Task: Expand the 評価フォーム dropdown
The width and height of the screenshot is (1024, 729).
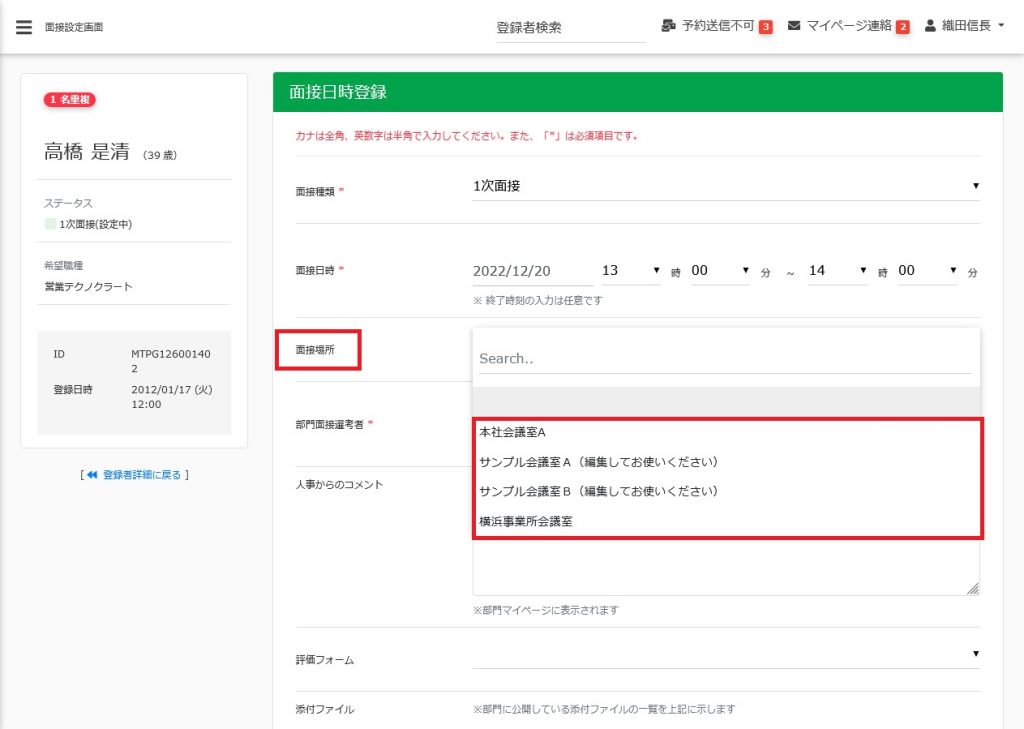Action: pos(725,655)
